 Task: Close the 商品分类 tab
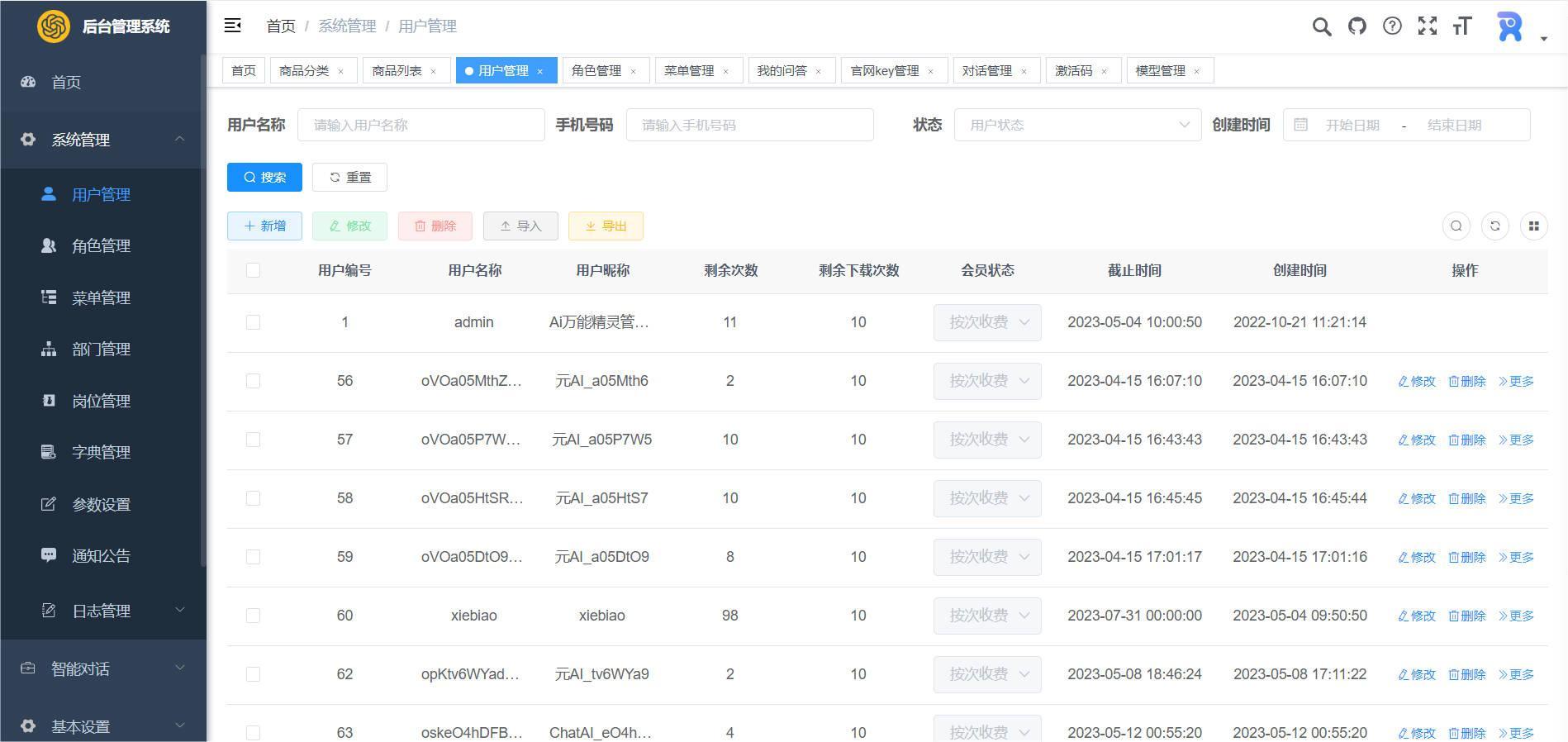[340, 71]
